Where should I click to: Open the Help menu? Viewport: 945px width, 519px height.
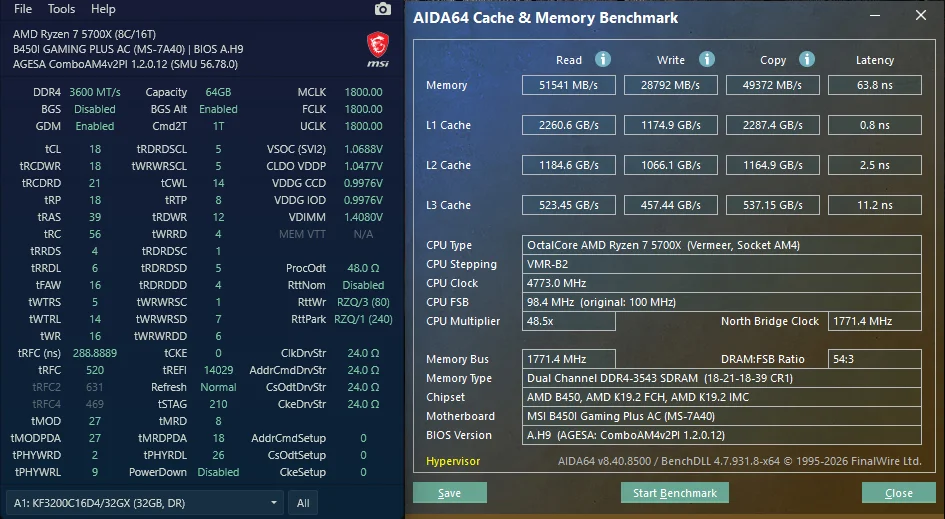point(103,9)
